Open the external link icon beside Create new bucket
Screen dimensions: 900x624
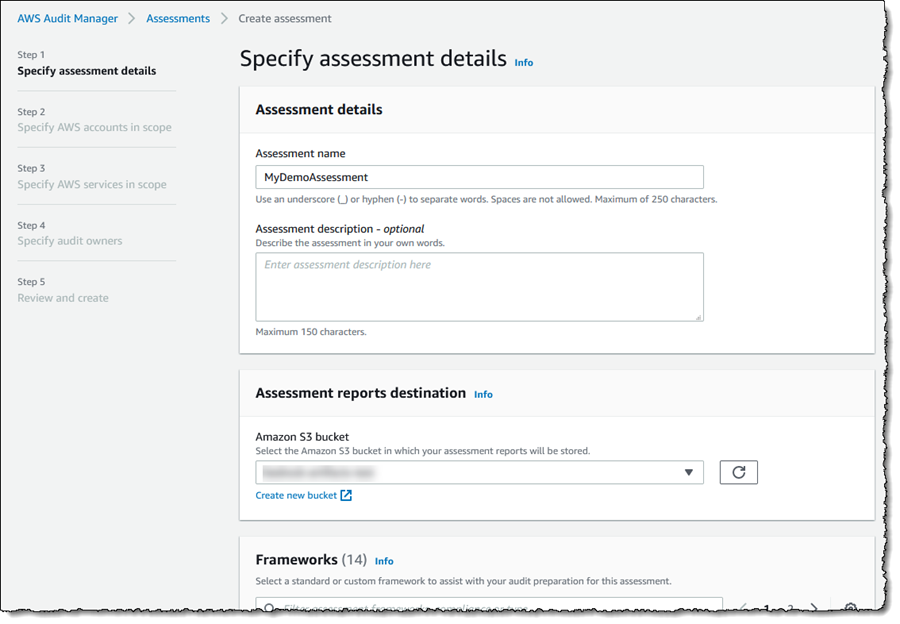346,495
